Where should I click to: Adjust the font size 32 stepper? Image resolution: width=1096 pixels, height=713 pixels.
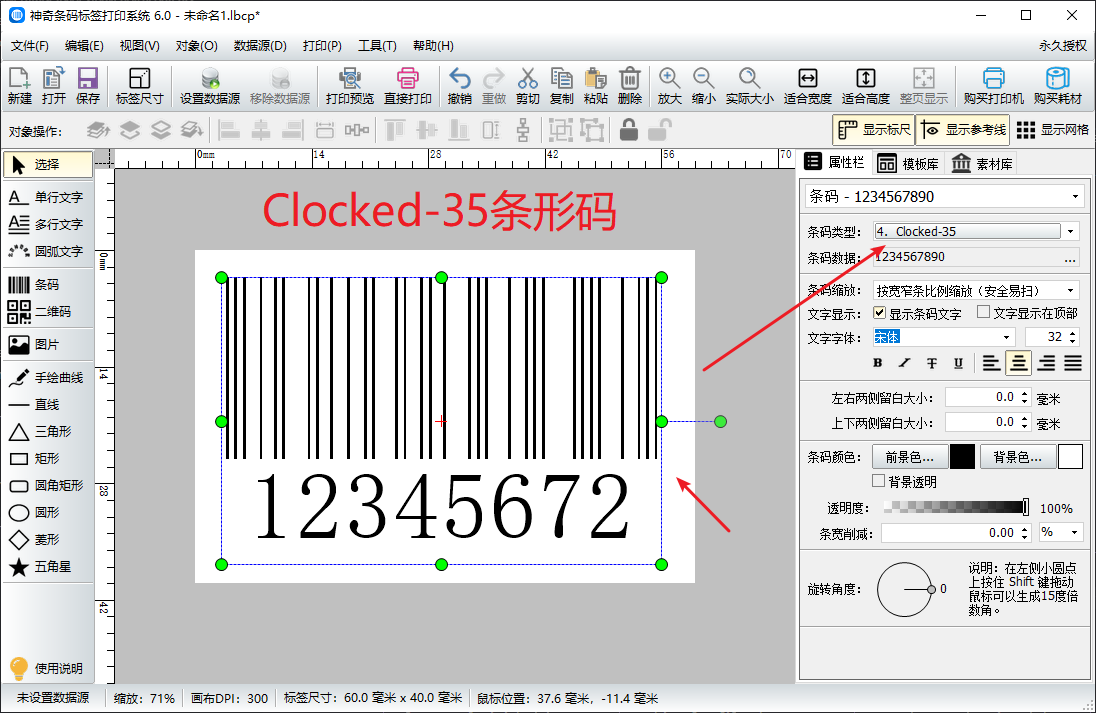tap(1072, 337)
